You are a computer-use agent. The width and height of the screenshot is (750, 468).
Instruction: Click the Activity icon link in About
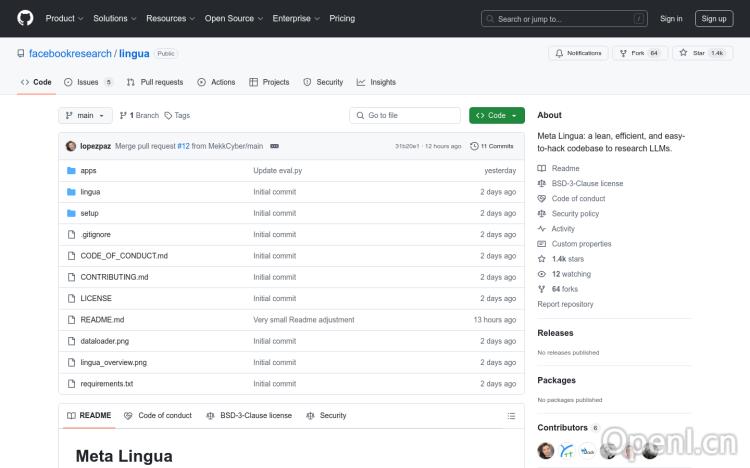coord(542,229)
